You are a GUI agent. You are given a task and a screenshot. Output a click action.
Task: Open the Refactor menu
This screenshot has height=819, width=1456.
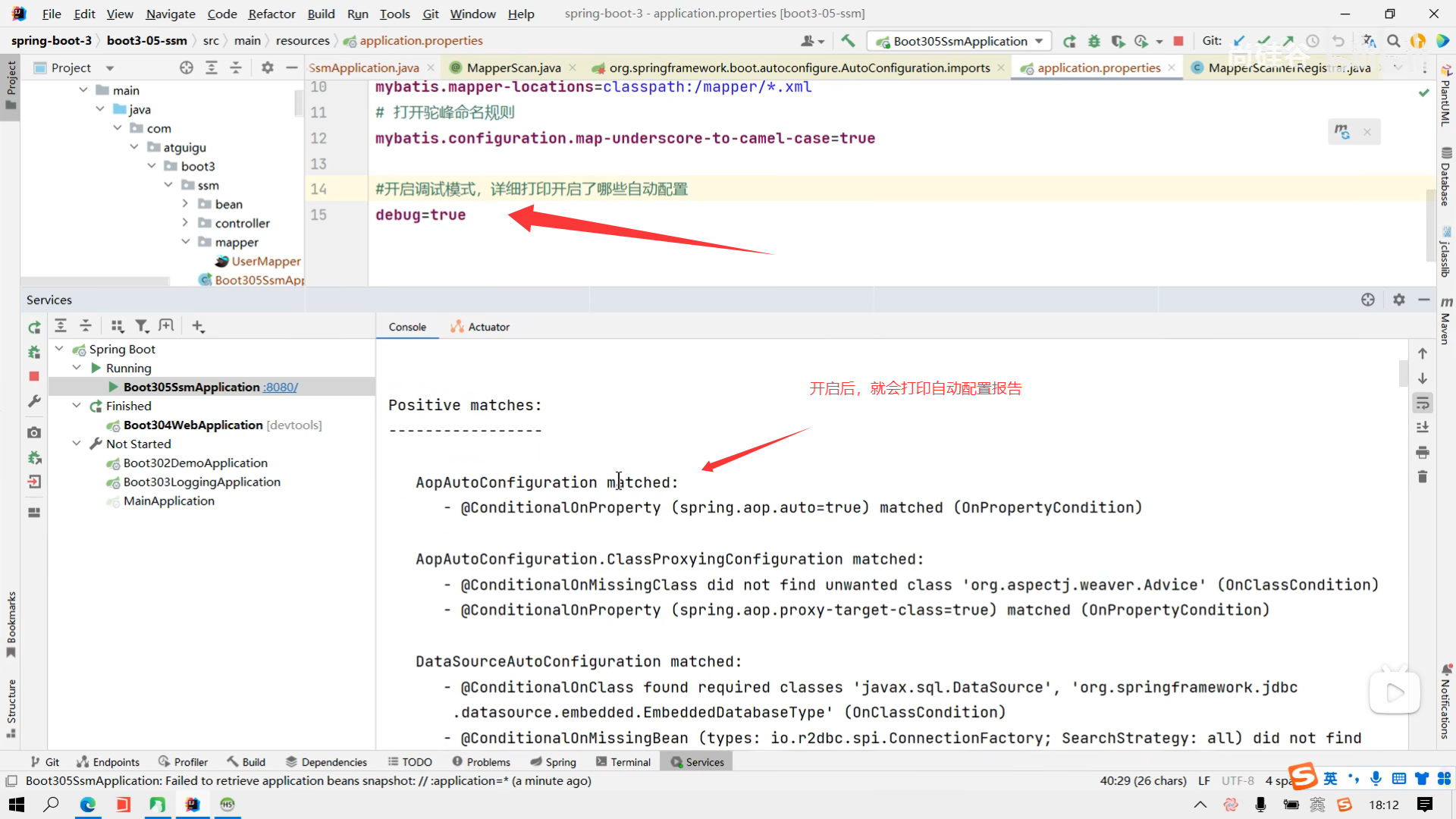pyautogui.click(x=271, y=14)
